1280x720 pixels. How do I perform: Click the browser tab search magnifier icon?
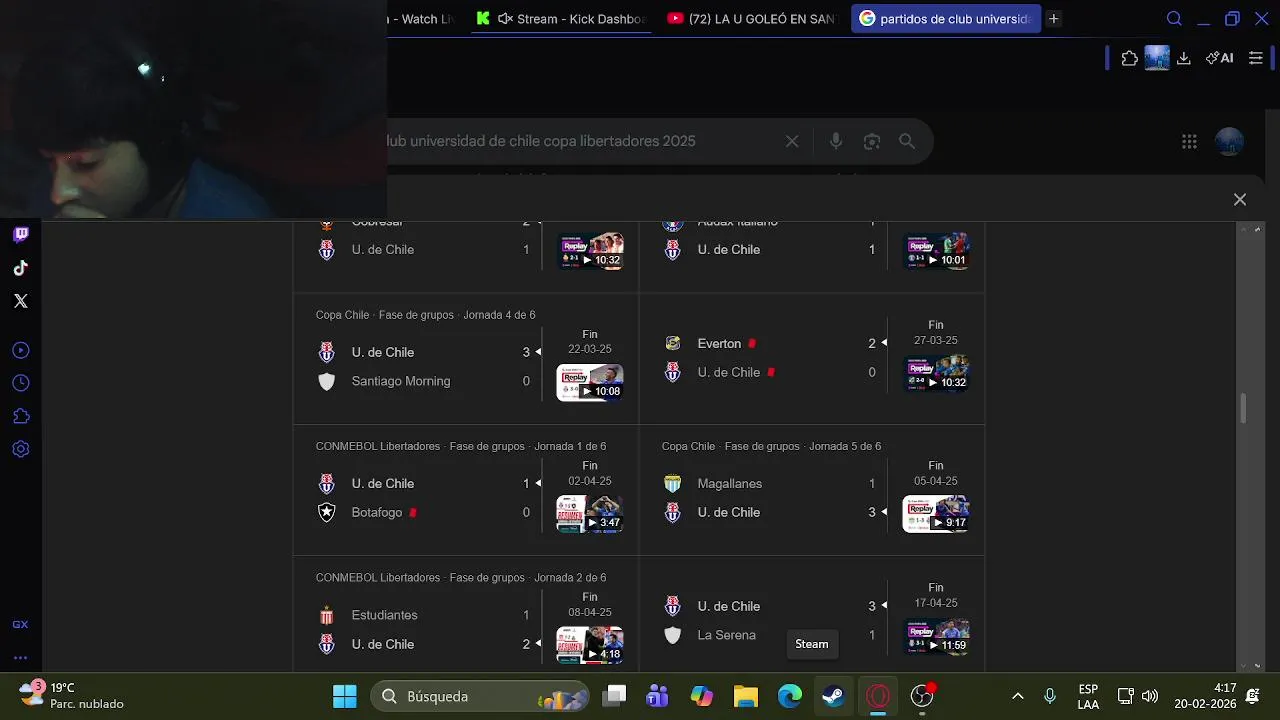(1175, 18)
